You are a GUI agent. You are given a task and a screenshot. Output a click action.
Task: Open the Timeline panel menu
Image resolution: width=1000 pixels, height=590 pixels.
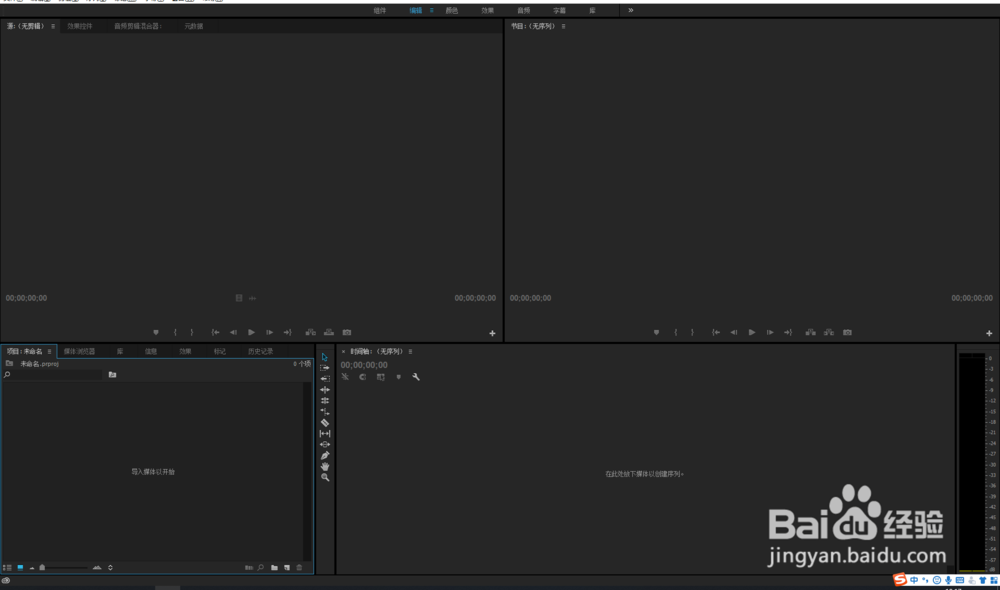pyautogui.click(x=410, y=351)
